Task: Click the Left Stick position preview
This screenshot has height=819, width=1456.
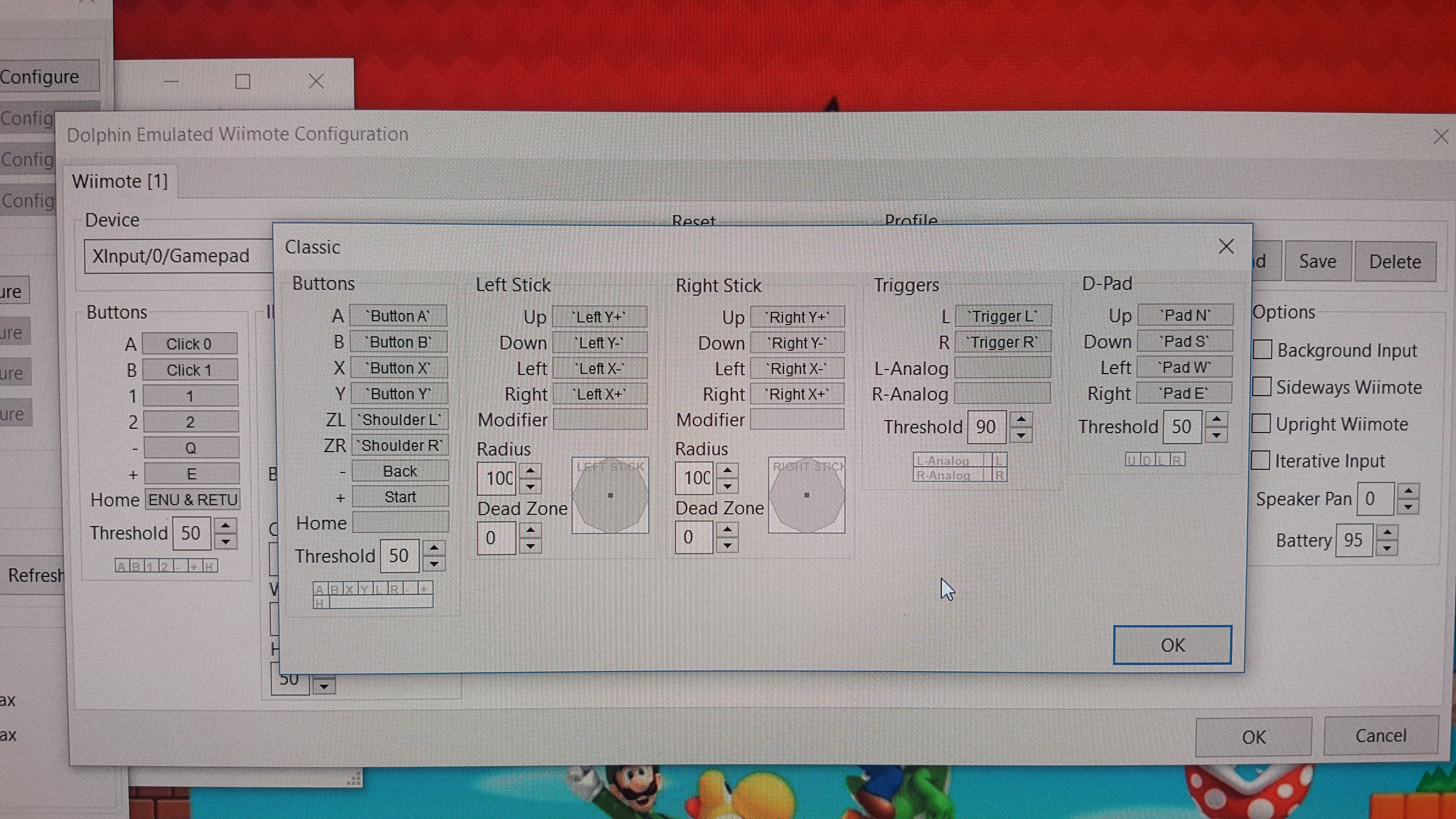Action: pos(610,495)
